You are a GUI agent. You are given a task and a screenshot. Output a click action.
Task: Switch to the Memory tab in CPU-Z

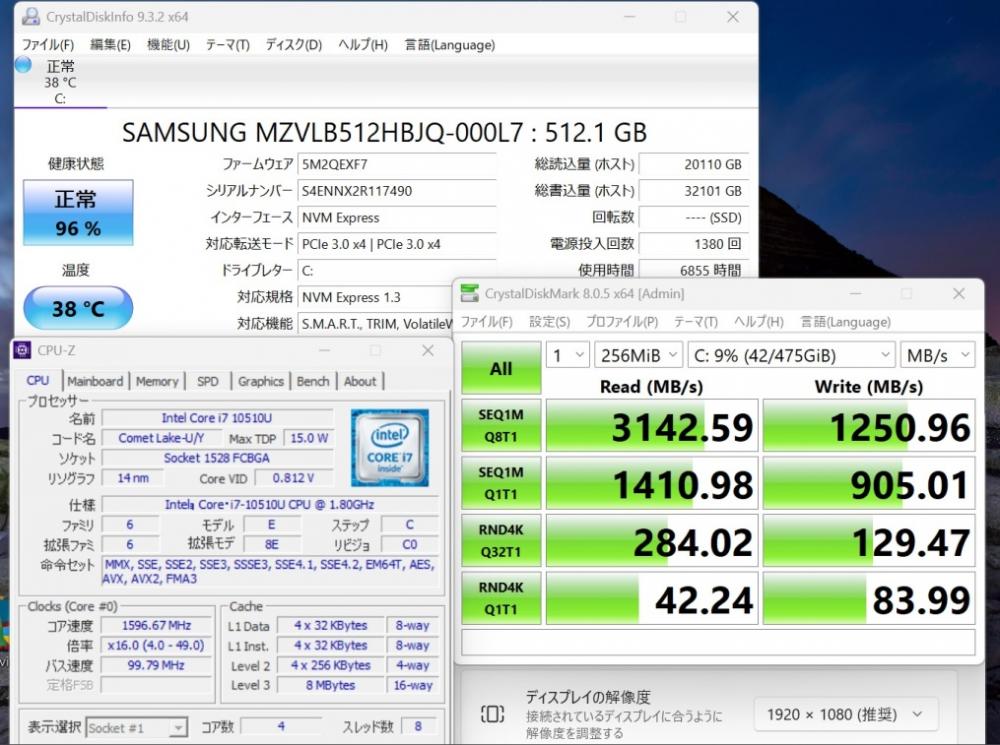pyautogui.click(x=157, y=381)
